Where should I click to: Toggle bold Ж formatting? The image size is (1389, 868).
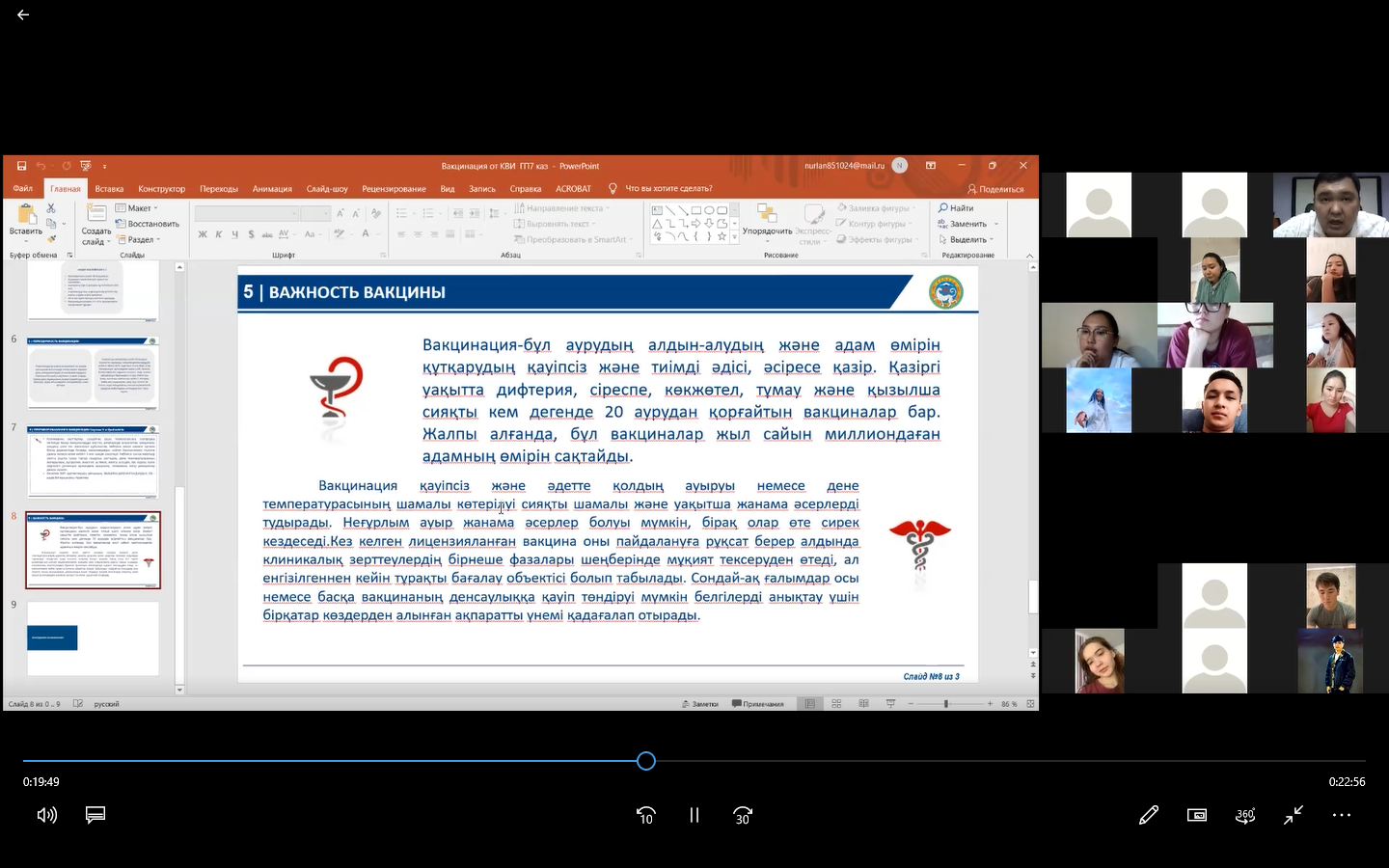[x=203, y=234]
